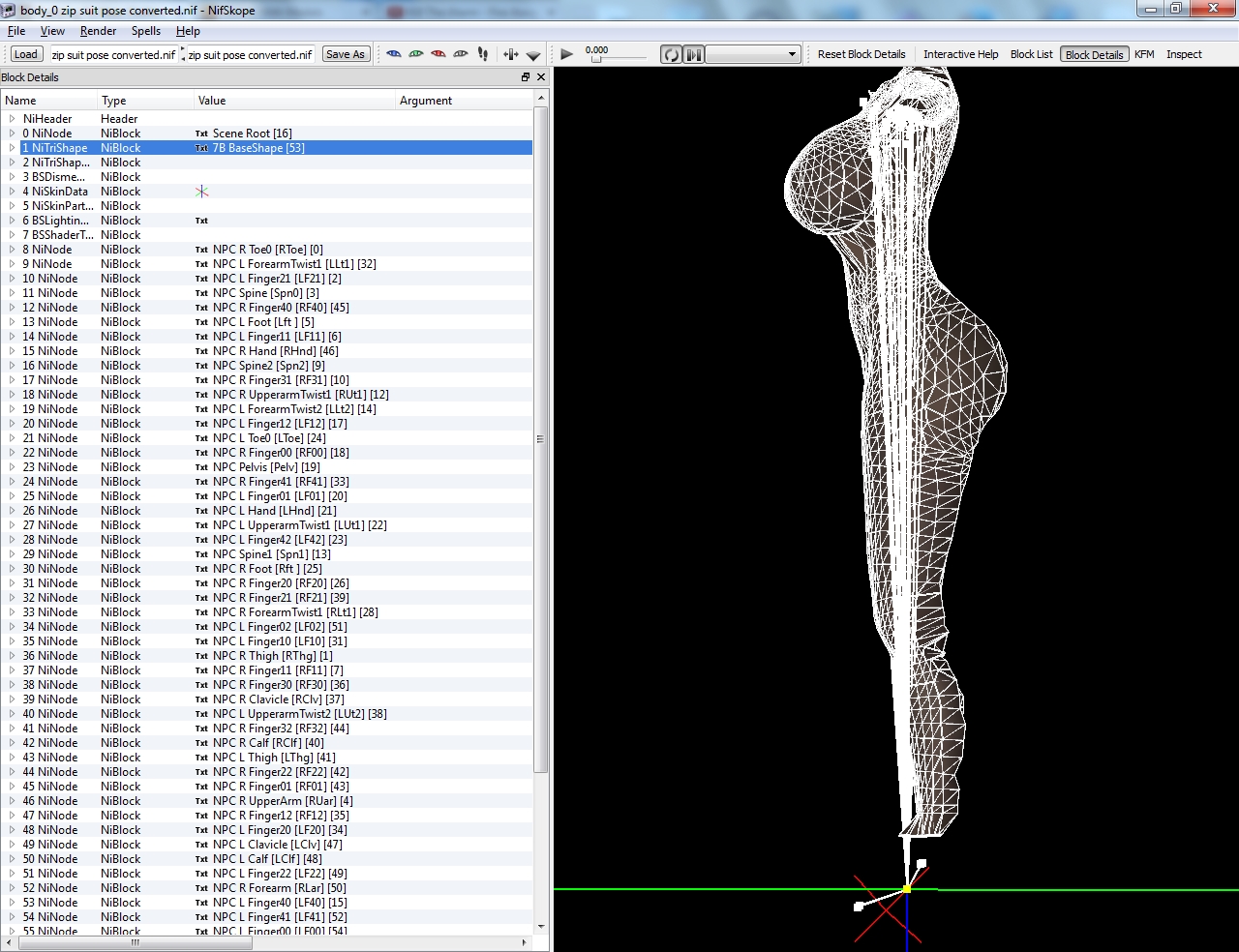1239x952 pixels.
Task: Click Txt icon beside NPC Spine [Spn0]
Action: coord(201,293)
